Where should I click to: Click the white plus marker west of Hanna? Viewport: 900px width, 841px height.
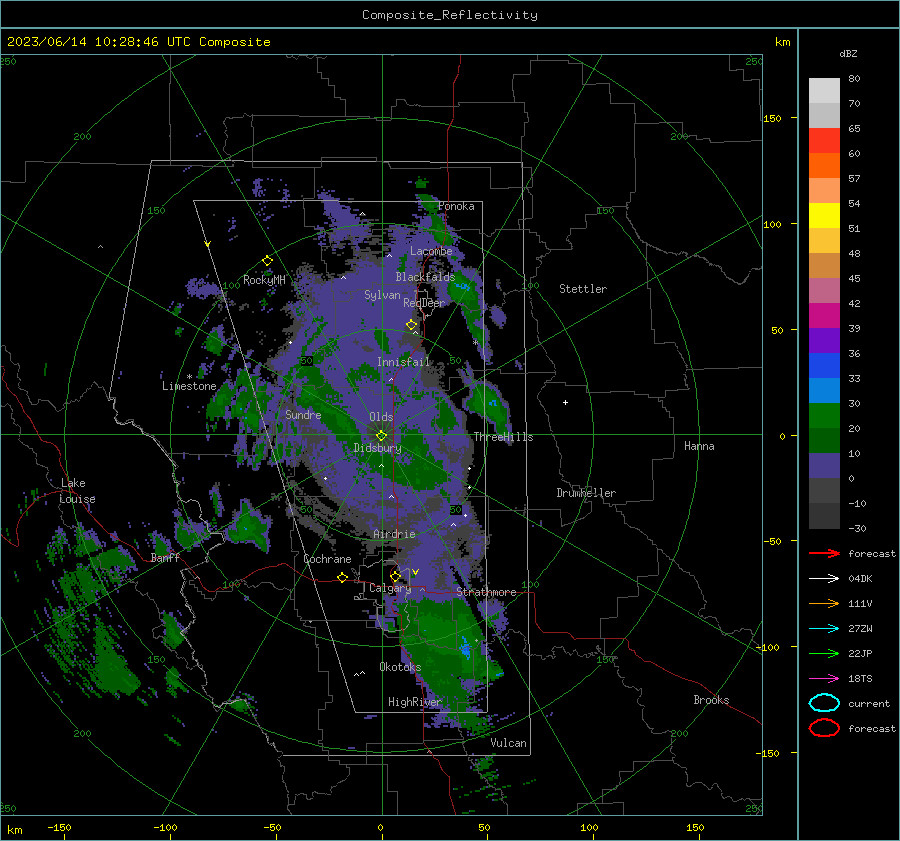tap(565, 402)
